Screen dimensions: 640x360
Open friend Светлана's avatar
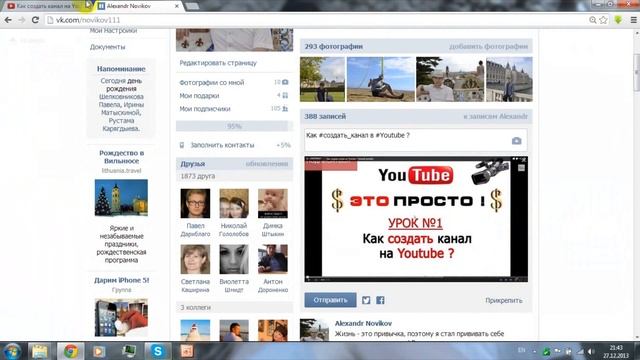[195, 259]
